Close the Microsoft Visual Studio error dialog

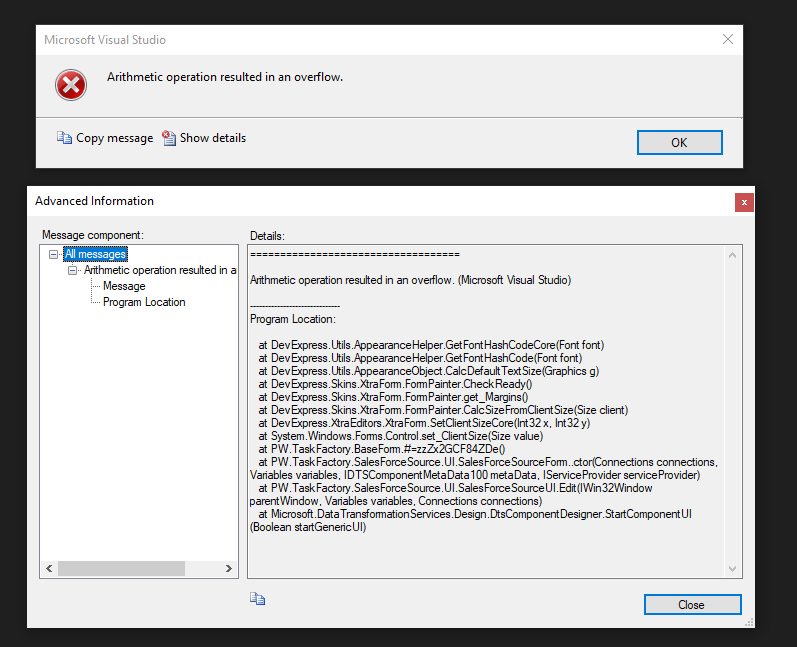coord(728,39)
